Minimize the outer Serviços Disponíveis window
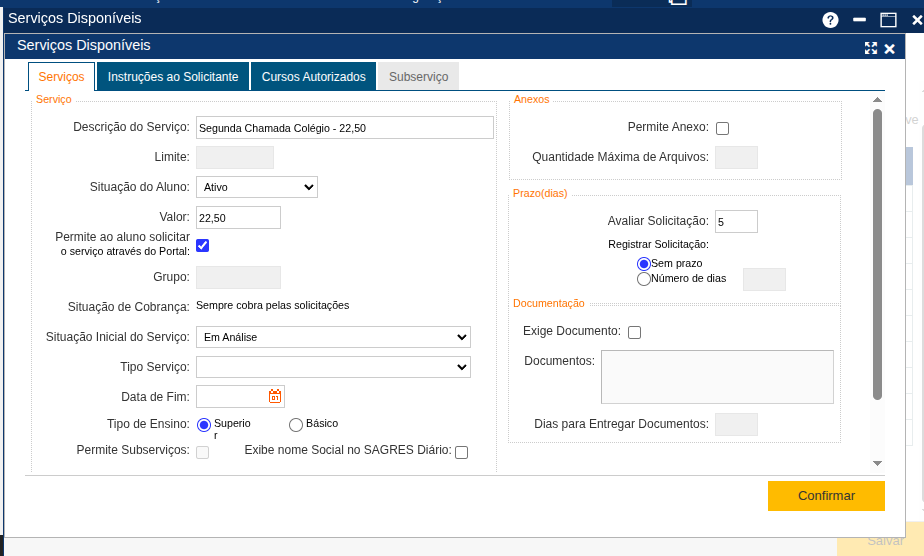 coord(859,20)
